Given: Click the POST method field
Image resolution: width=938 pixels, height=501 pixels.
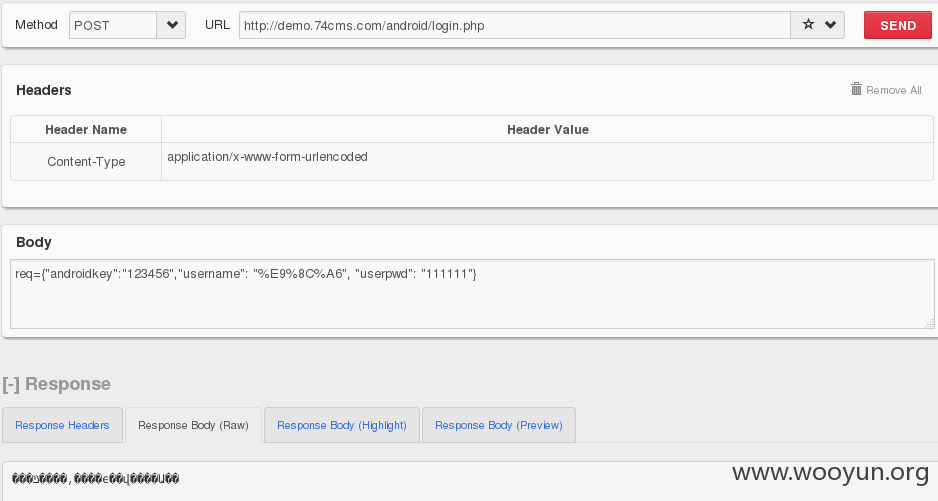Looking at the screenshot, I should click(113, 25).
